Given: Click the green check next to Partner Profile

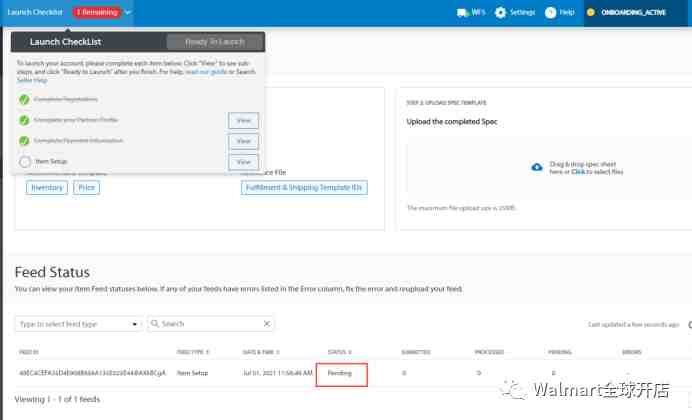Looking at the screenshot, I should click(24, 120).
